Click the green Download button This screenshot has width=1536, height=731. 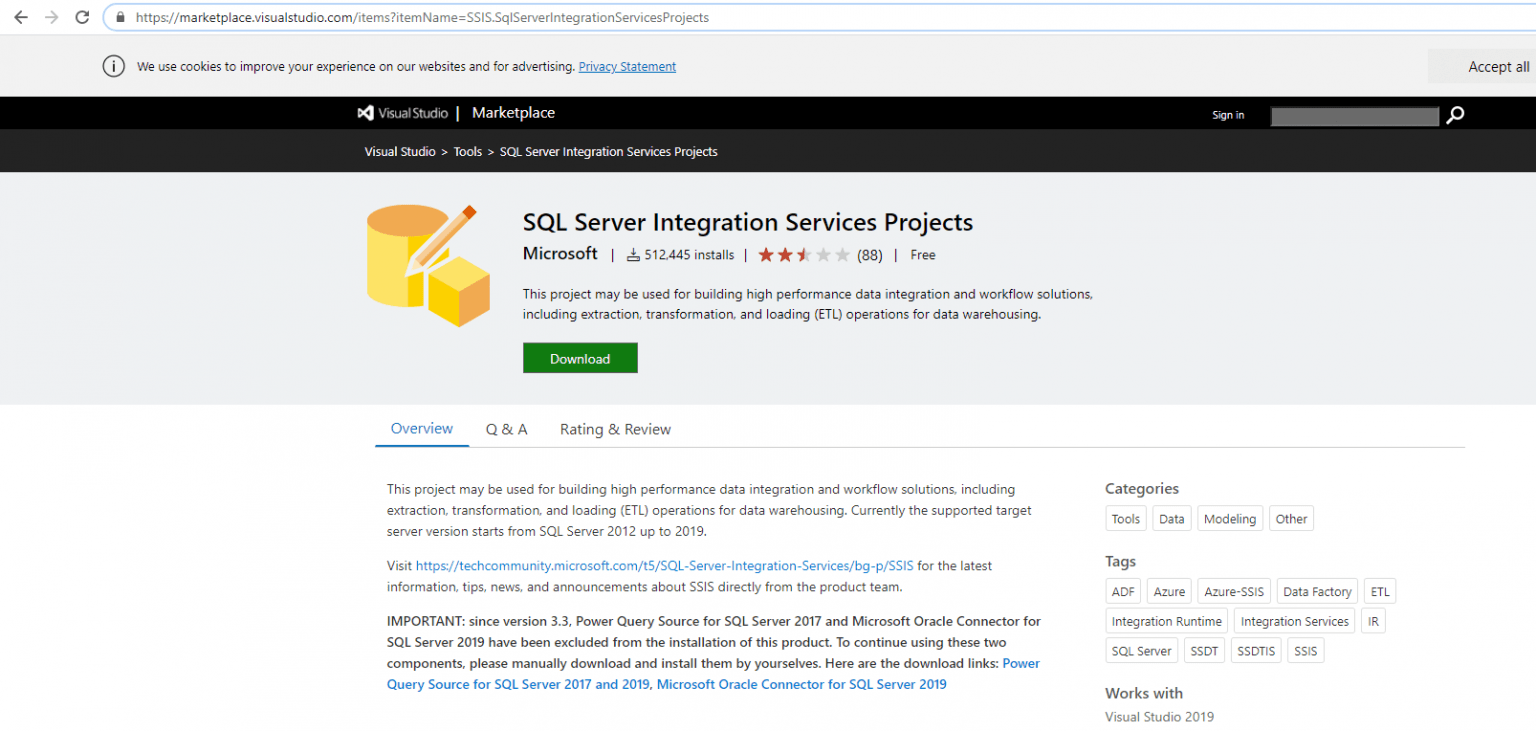[580, 357]
